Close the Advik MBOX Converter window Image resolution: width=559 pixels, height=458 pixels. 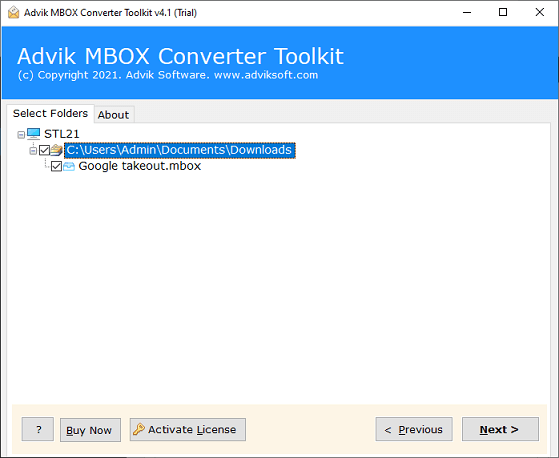539,12
